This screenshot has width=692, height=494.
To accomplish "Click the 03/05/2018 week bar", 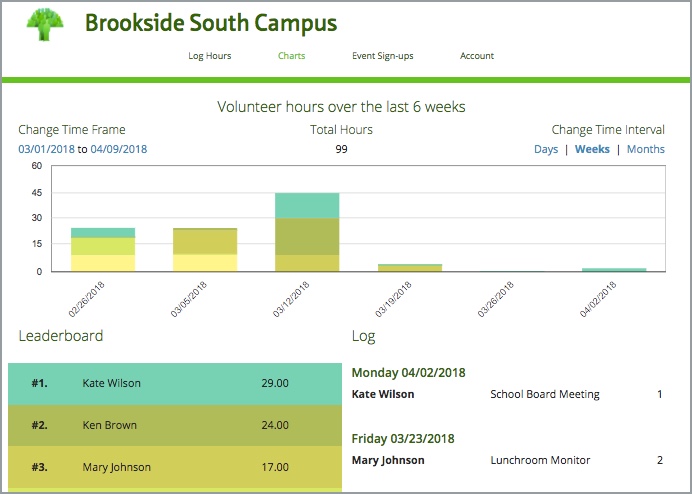I will tap(205, 250).
